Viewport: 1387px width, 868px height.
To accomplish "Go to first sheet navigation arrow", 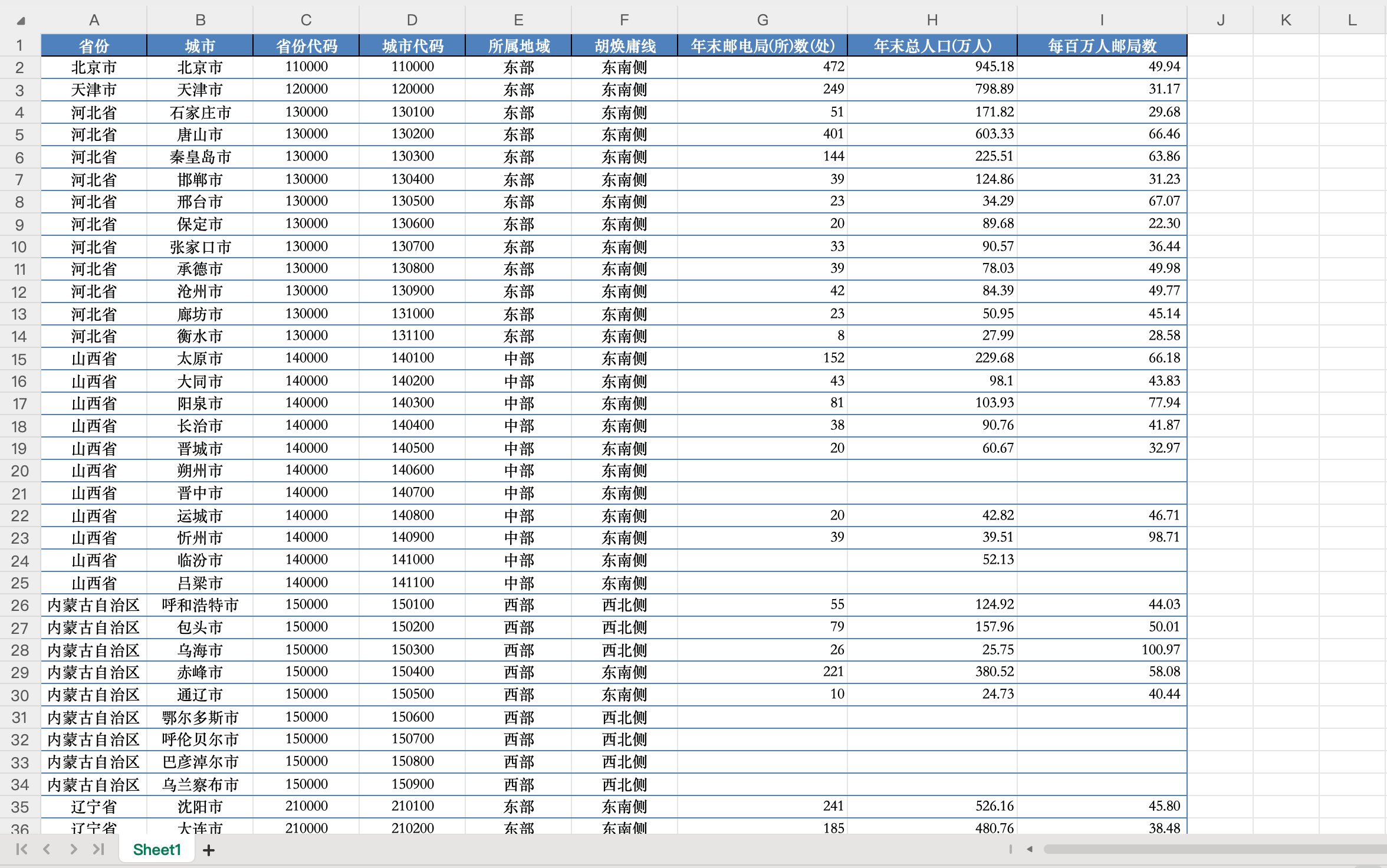I will 22,849.
